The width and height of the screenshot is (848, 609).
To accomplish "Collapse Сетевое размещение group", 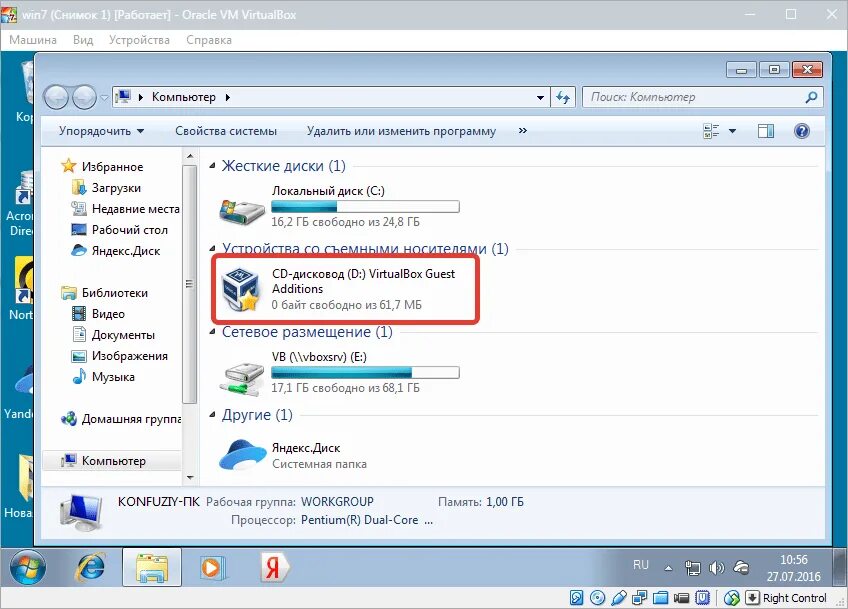I will coord(213,332).
